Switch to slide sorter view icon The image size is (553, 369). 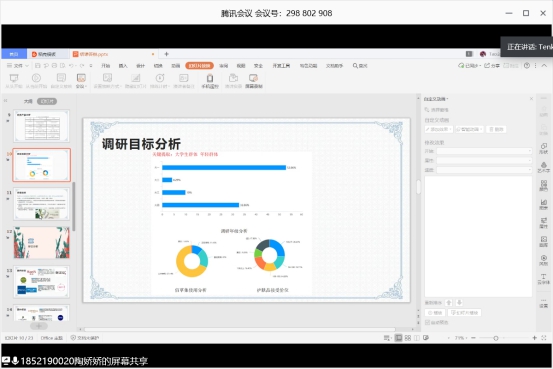tap(408, 338)
